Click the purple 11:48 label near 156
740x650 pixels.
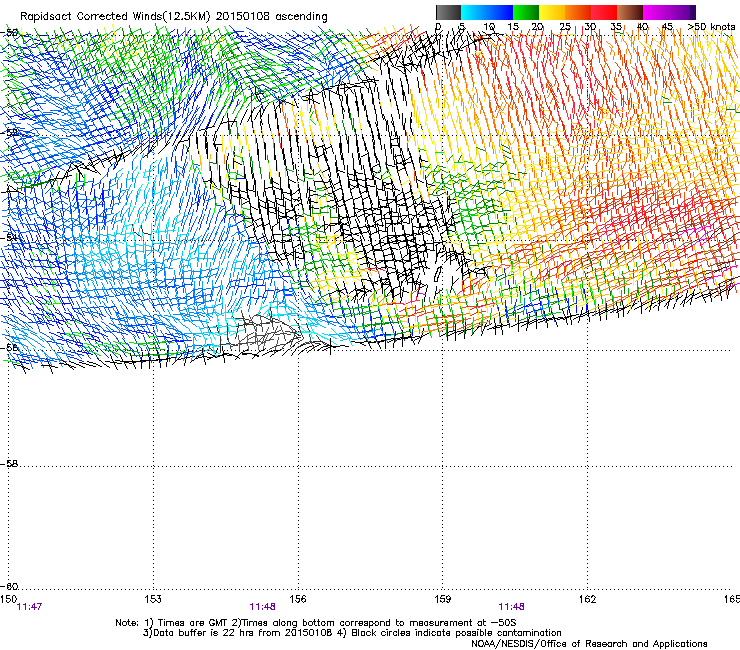(262, 607)
